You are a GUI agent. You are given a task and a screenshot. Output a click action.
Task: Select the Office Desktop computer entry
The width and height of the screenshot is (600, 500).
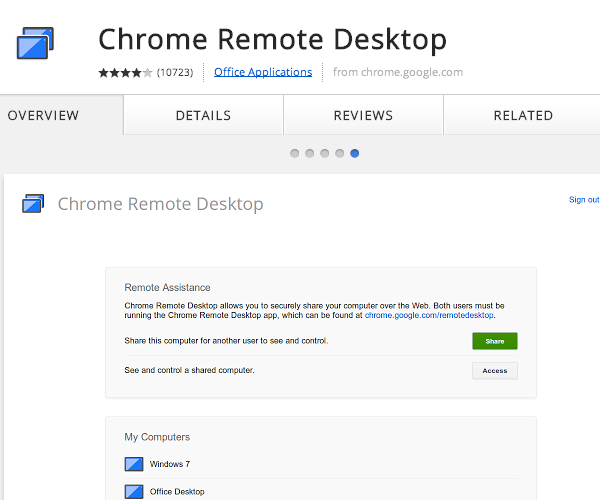pos(321,491)
